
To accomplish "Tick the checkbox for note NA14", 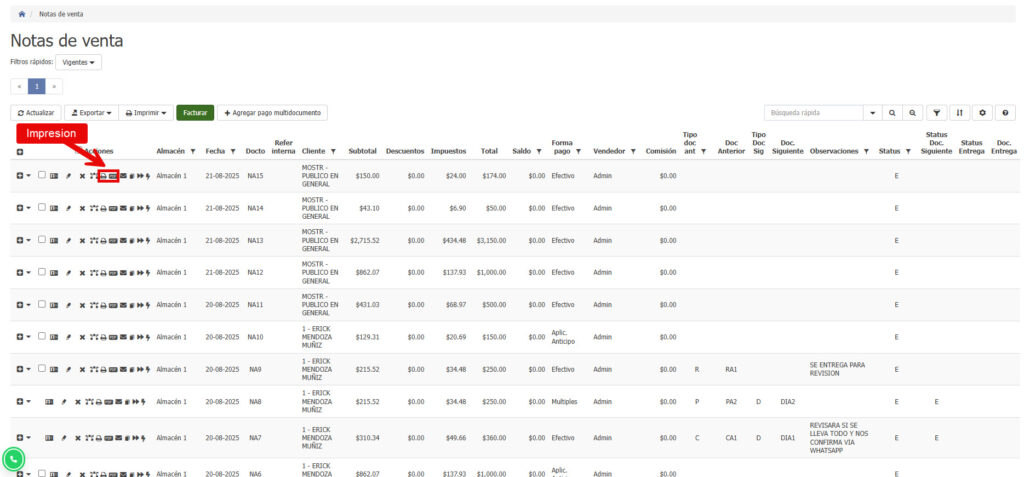I will click(42, 207).
